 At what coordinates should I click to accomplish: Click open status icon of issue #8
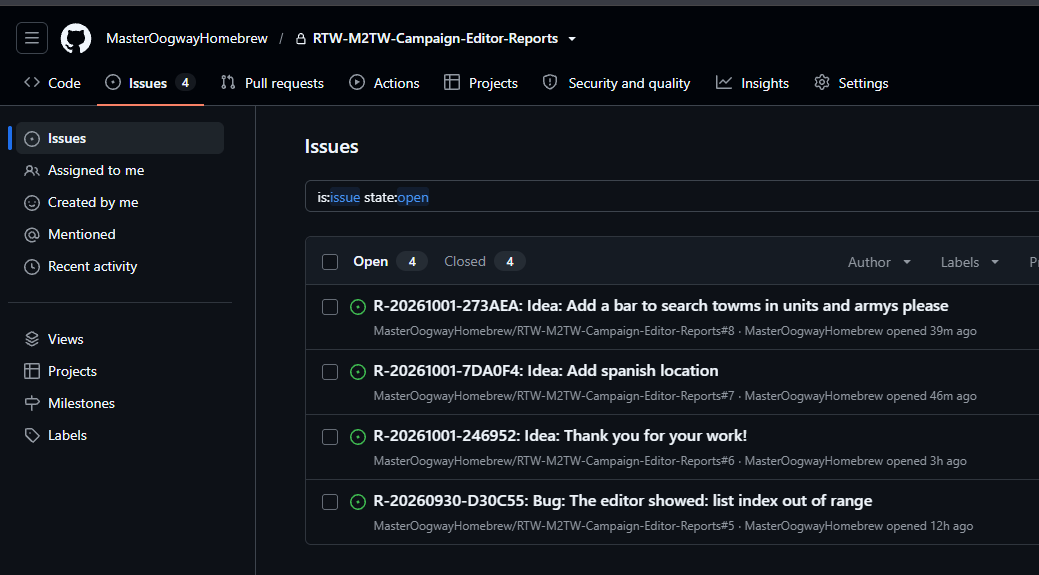pos(358,307)
